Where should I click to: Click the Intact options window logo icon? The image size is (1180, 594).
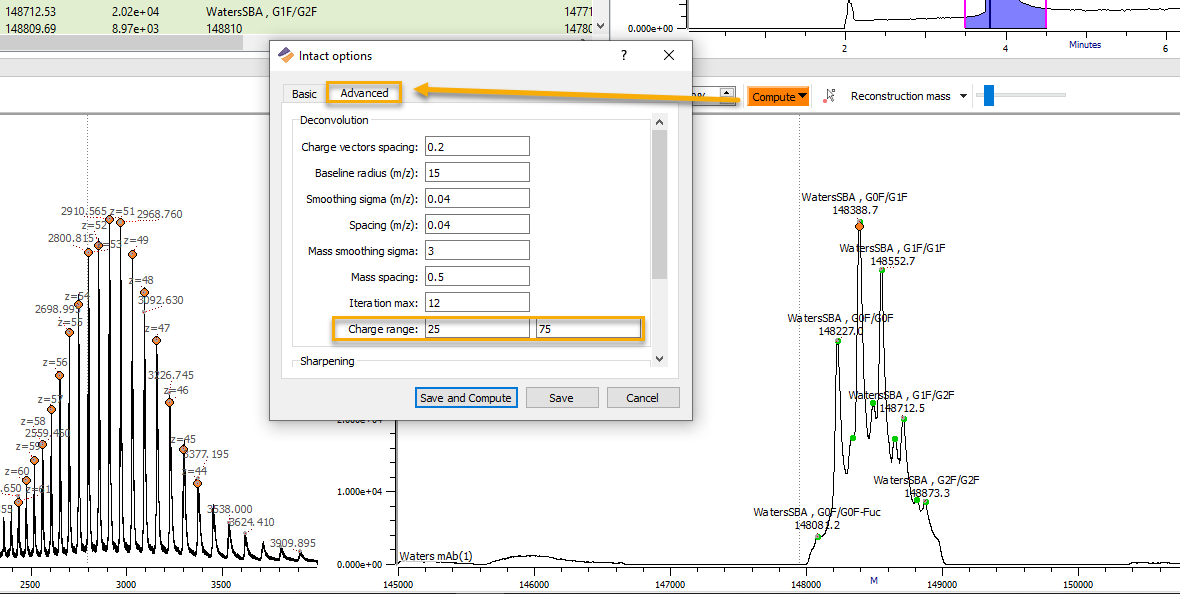tap(286, 56)
